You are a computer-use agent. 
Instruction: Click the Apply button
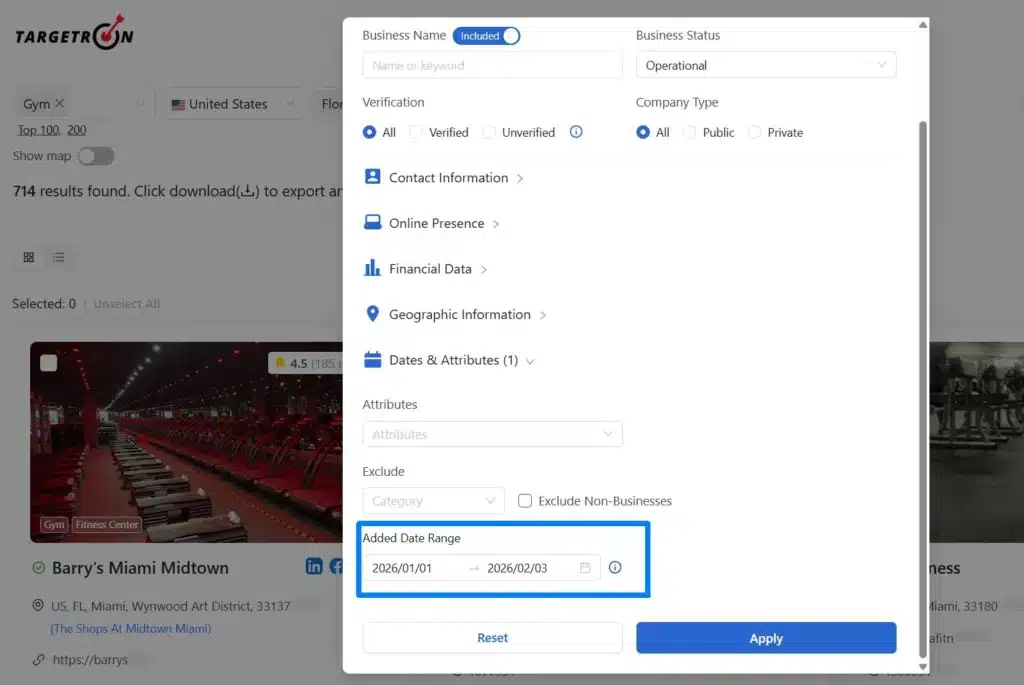click(x=765, y=638)
